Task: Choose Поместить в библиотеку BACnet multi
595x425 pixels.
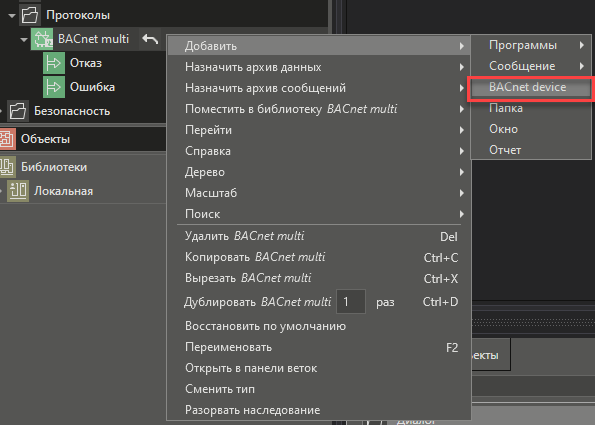Action: 319,109
